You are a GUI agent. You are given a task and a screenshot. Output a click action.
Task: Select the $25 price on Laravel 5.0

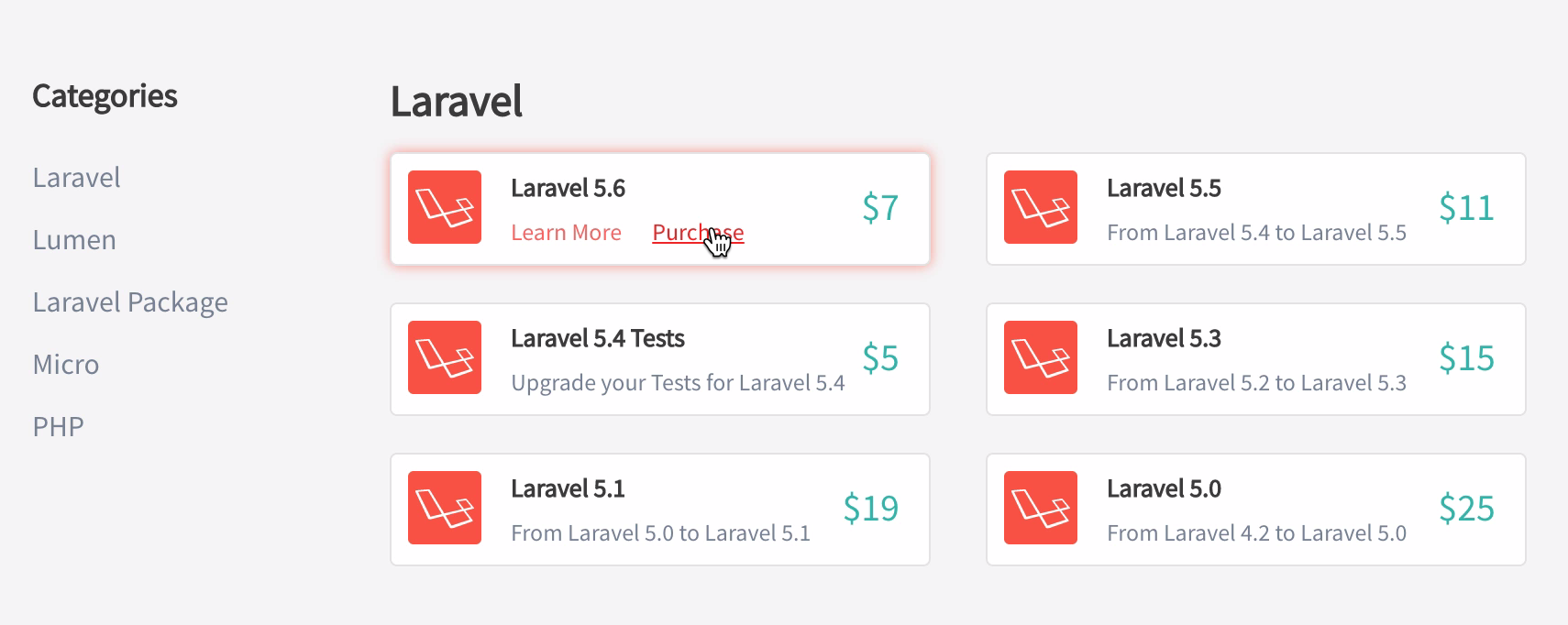click(x=1466, y=509)
